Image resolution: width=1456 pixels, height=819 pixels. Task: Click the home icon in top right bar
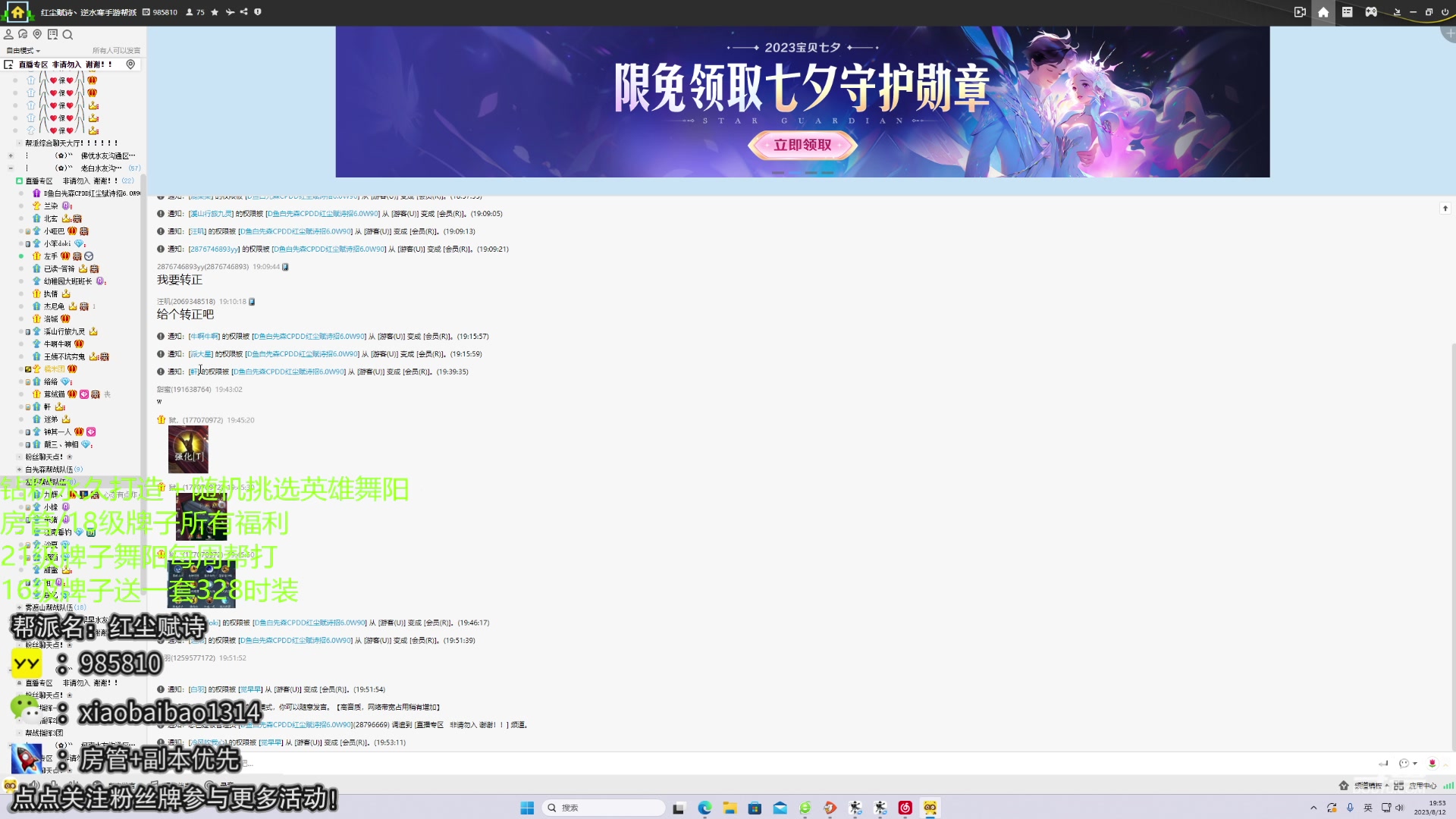pos(1323,12)
